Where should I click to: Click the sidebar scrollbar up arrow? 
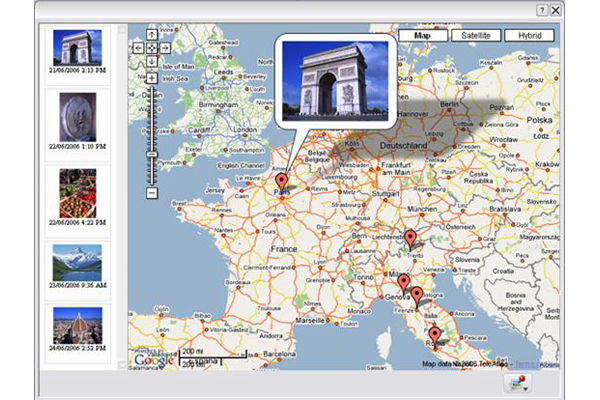pos(122,30)
